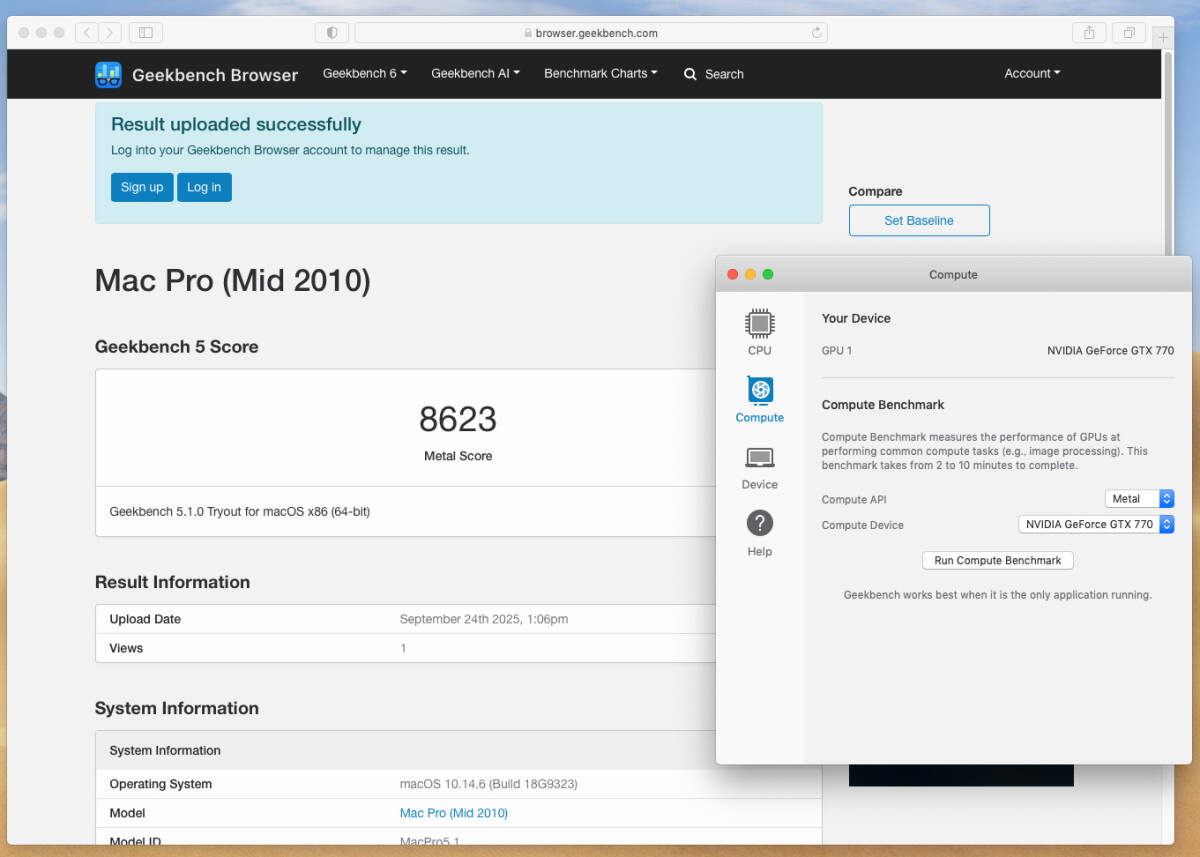Click the Safari Share icon

pyautogui.click(x=1089, y=33)
